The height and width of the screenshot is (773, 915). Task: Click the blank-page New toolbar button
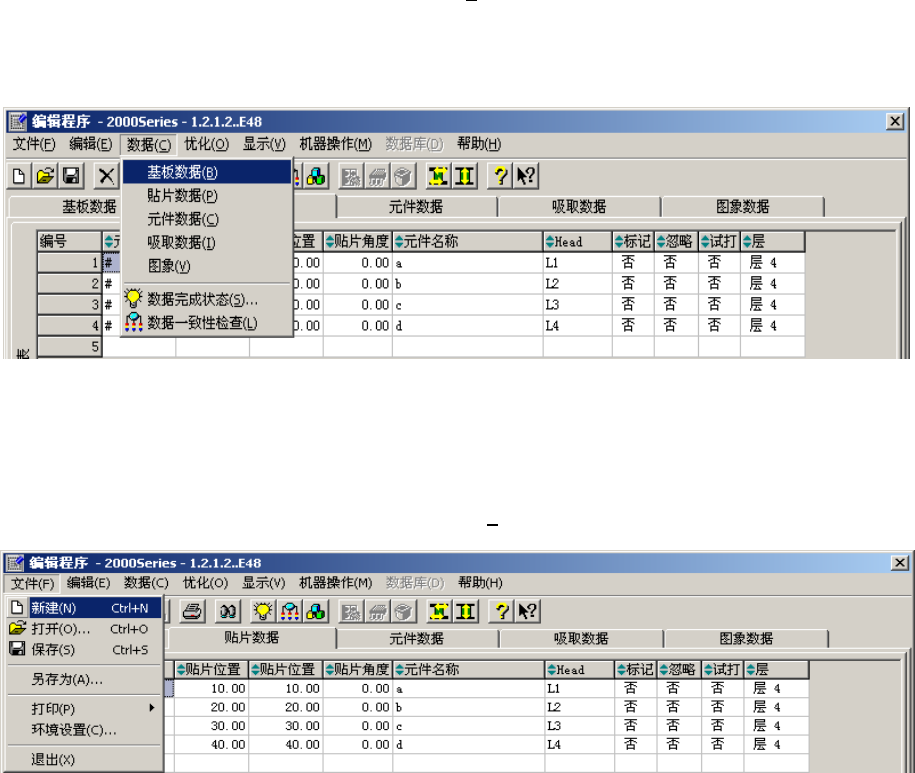(19, 176)
